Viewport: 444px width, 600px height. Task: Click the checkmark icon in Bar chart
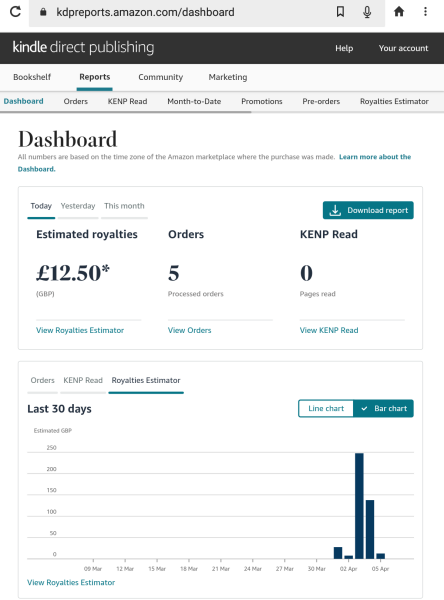click(x=364, y=409)
